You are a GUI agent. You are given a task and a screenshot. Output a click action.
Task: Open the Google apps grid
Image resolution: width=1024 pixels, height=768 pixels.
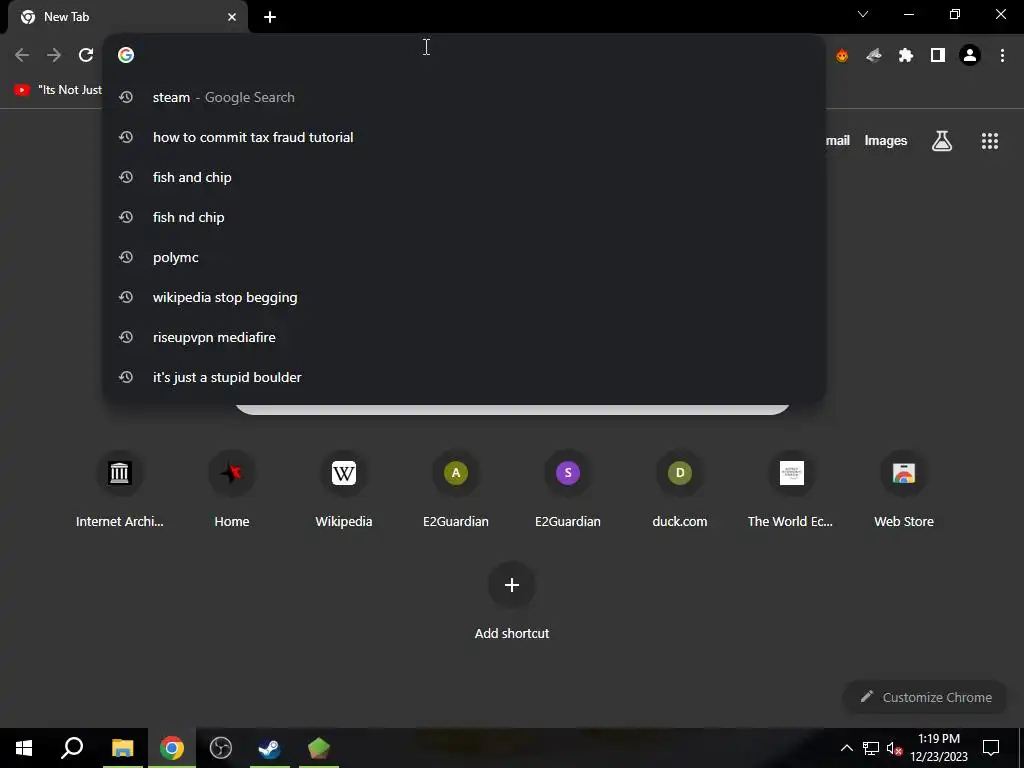point(989,140)
